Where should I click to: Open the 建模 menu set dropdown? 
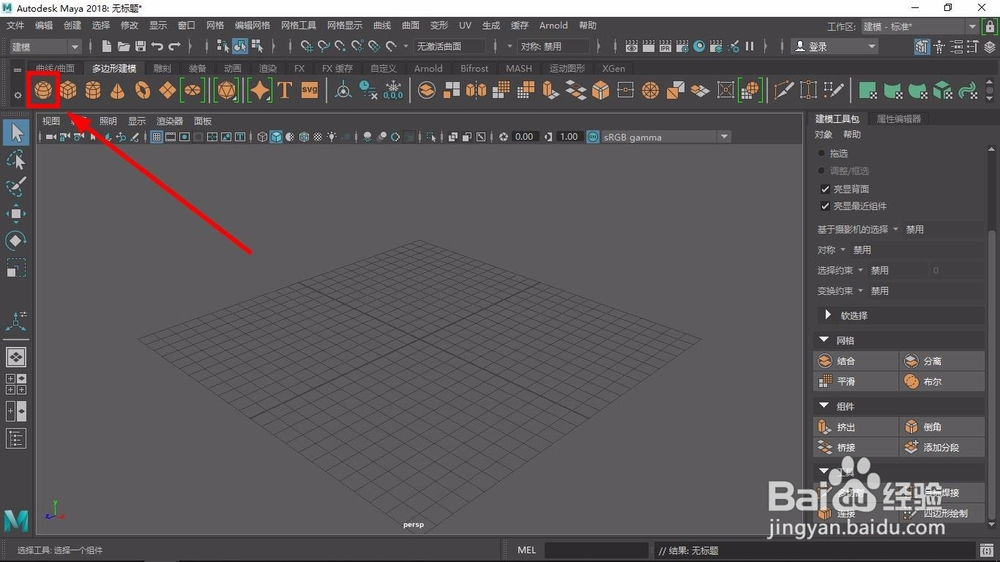click(45, 47)
